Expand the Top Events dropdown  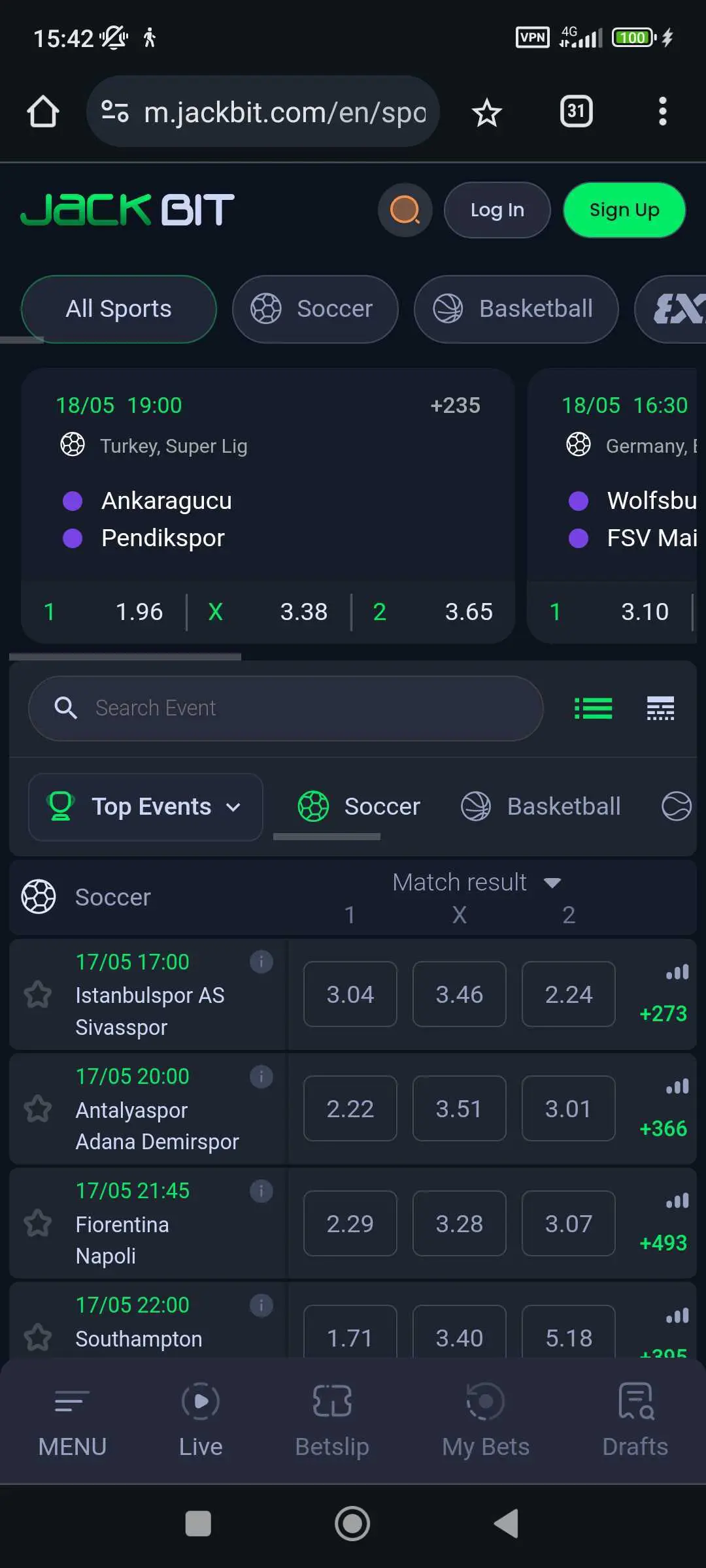coord(146,807)
